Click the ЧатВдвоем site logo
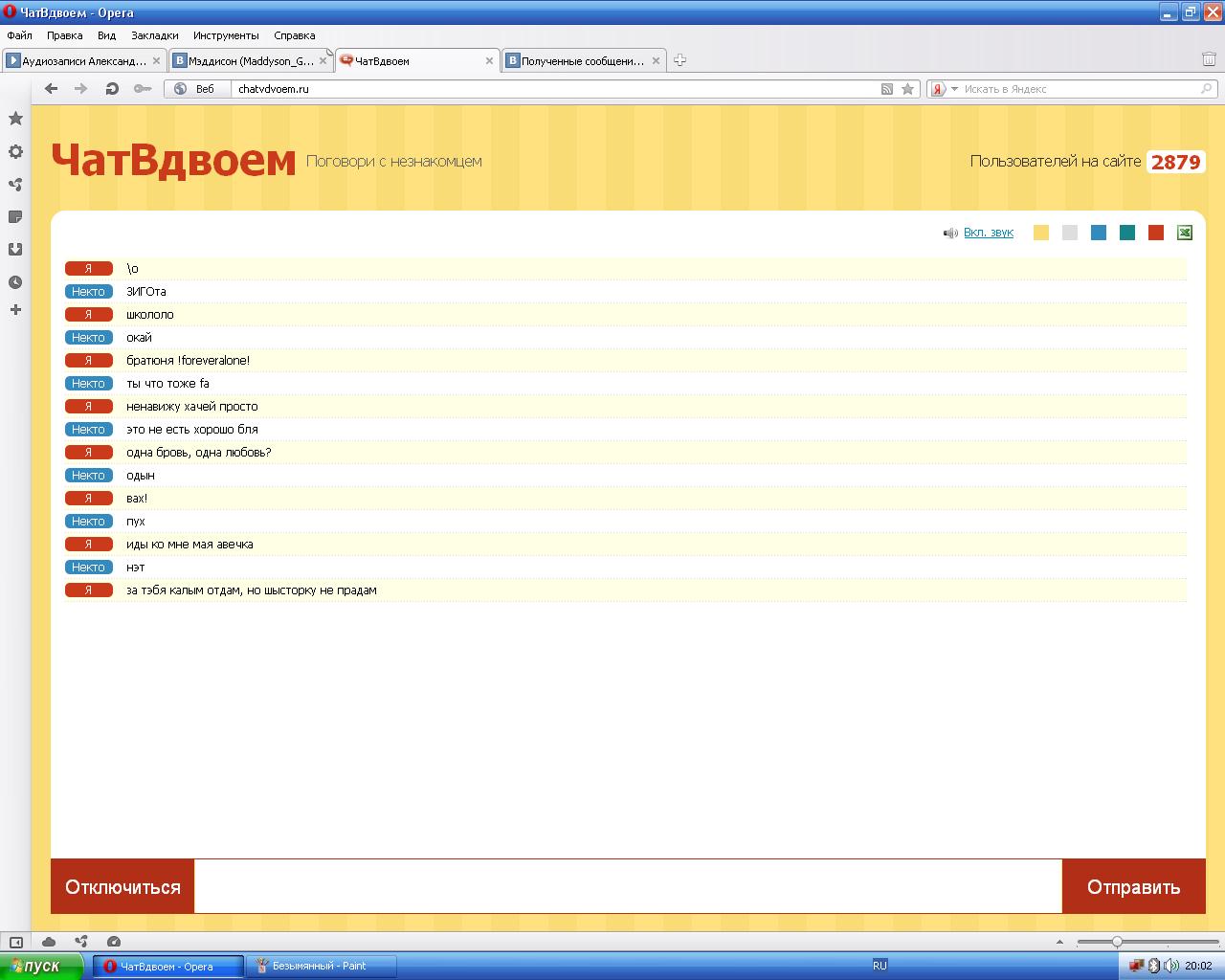The height and width of the screenshot is (980, 1225). click(173, 160)
